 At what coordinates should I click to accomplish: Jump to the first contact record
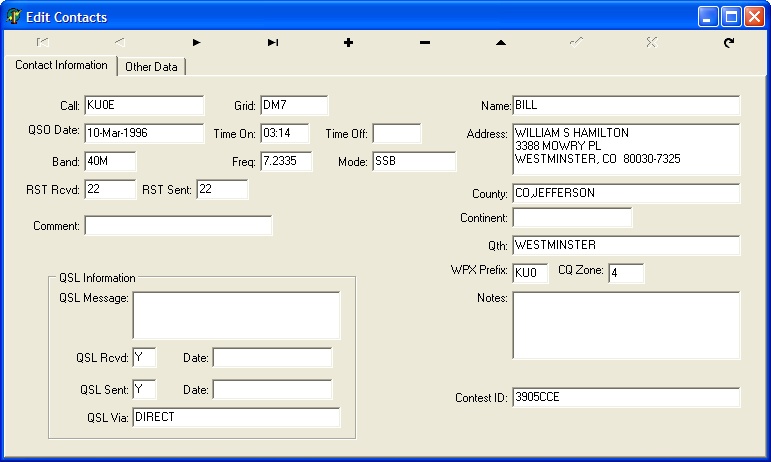tap(43, 43)
